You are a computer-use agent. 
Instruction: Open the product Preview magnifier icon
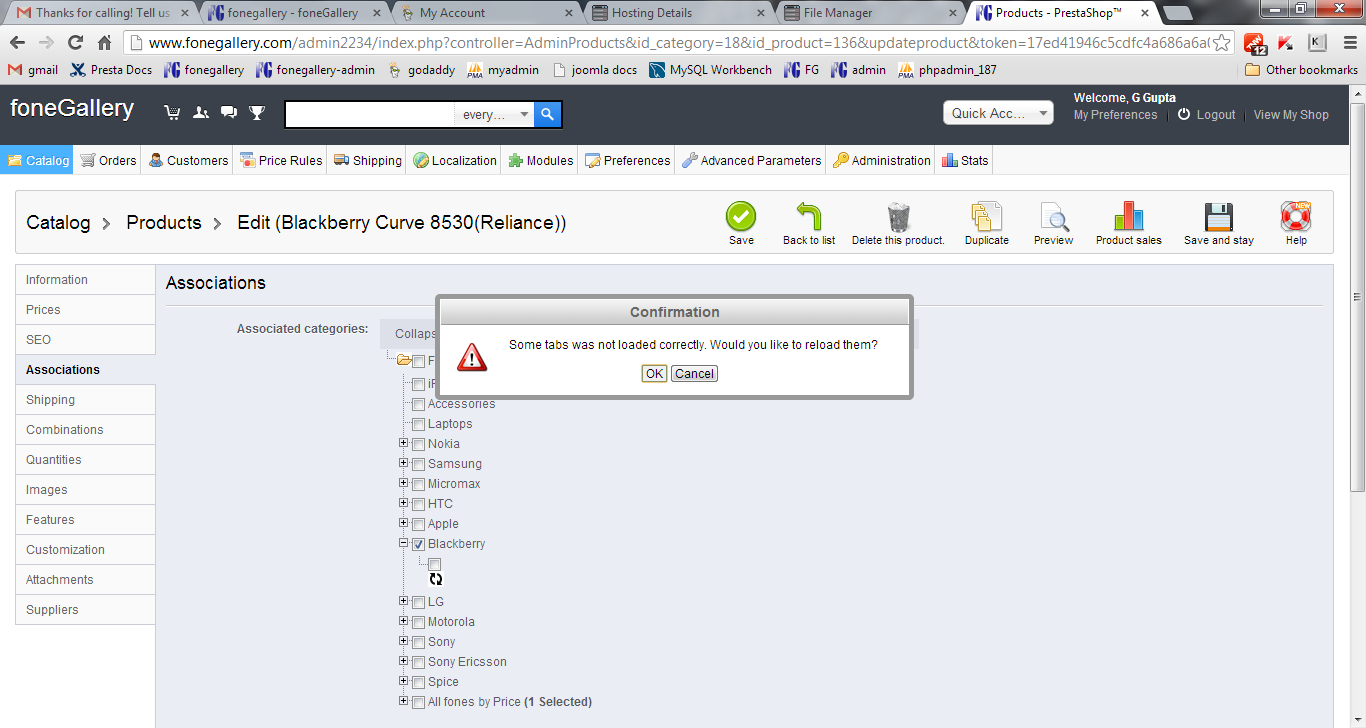click(1054, 217)
